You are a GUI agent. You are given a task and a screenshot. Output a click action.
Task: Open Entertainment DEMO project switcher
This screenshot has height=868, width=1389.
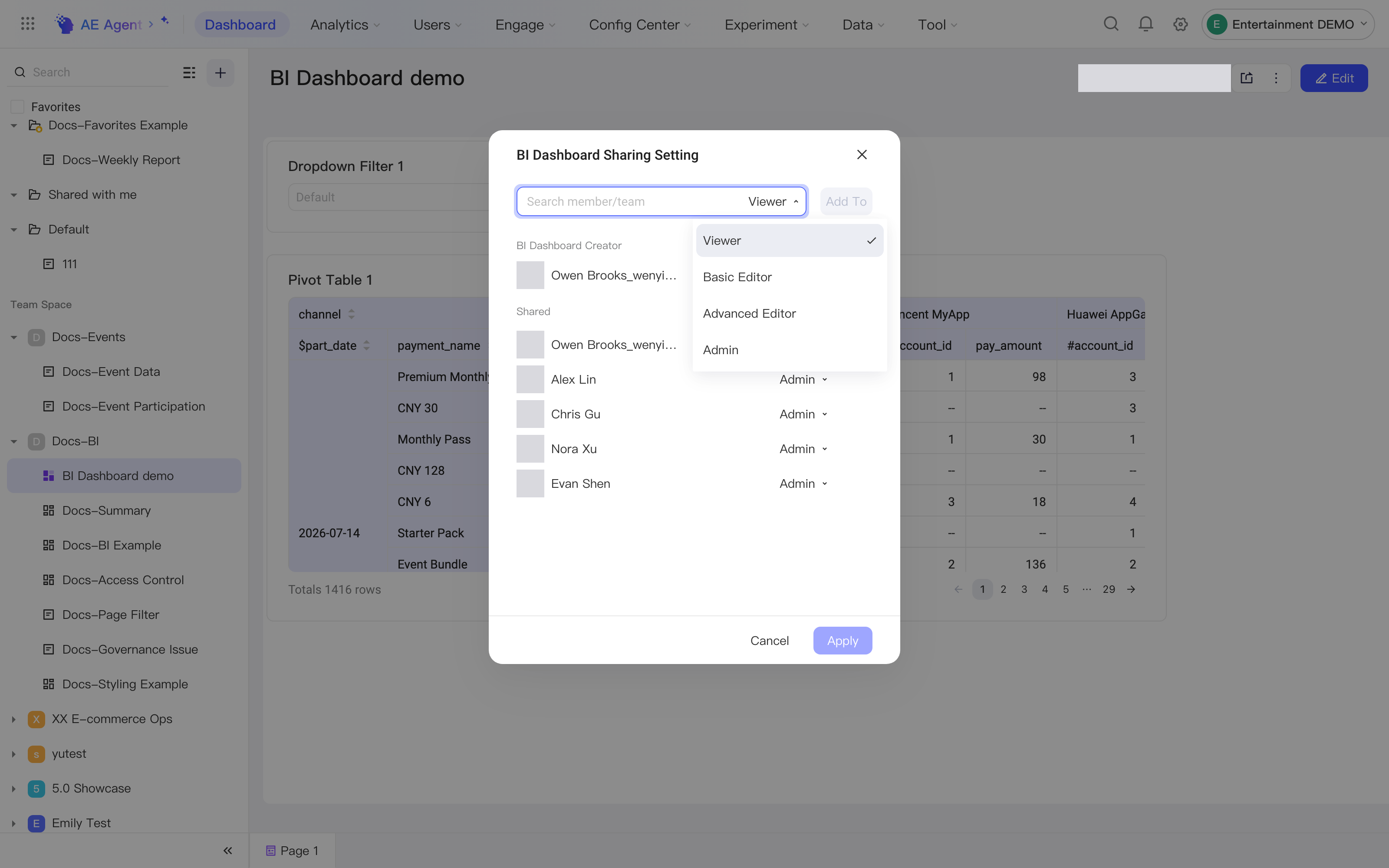(1287, 24)
